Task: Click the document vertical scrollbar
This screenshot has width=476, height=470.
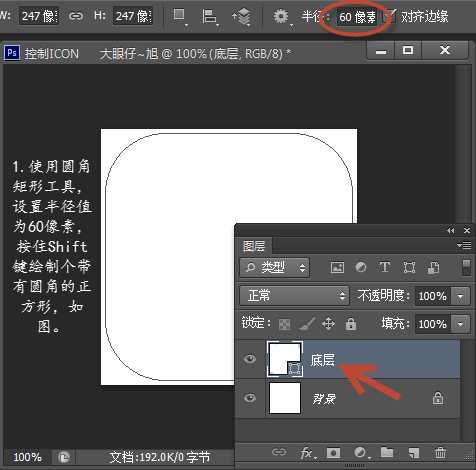Action: coord(463,143)
